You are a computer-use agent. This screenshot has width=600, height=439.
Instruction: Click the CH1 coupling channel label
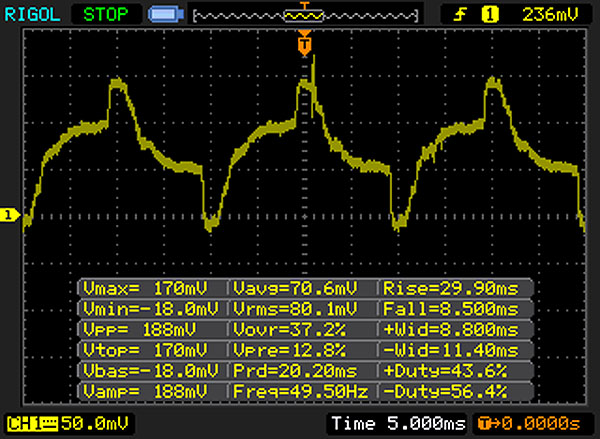click(32, 424)
